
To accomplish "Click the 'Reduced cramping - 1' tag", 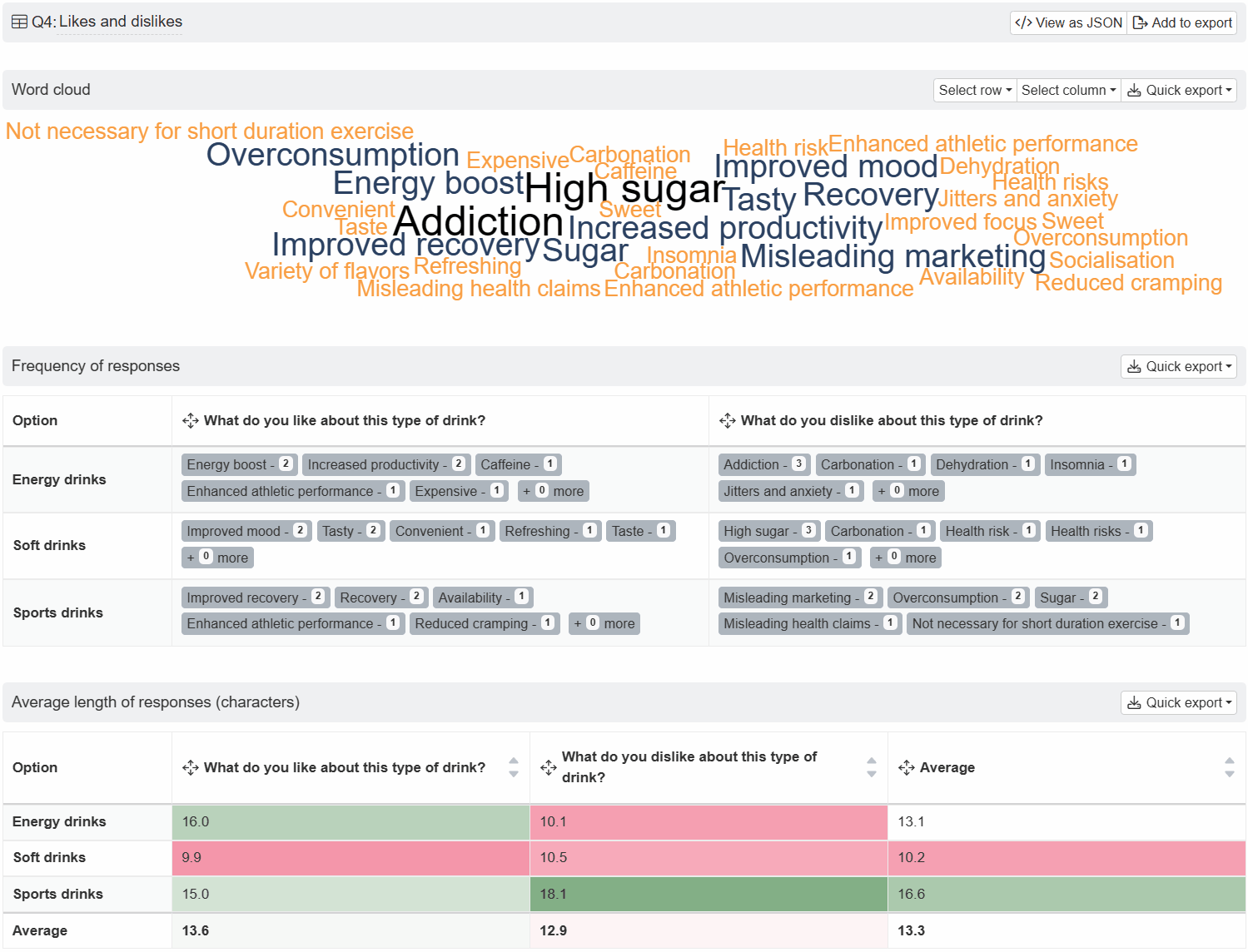I will coord(485,623).
